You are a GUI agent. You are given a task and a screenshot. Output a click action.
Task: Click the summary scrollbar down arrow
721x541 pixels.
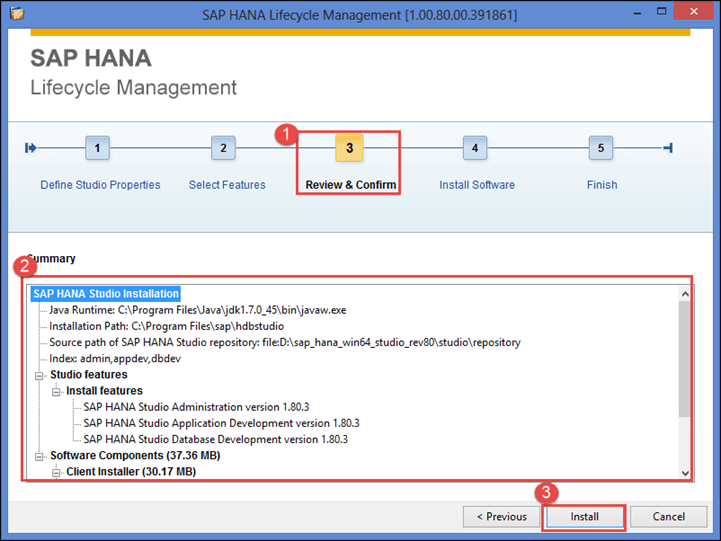click(685, 472)
